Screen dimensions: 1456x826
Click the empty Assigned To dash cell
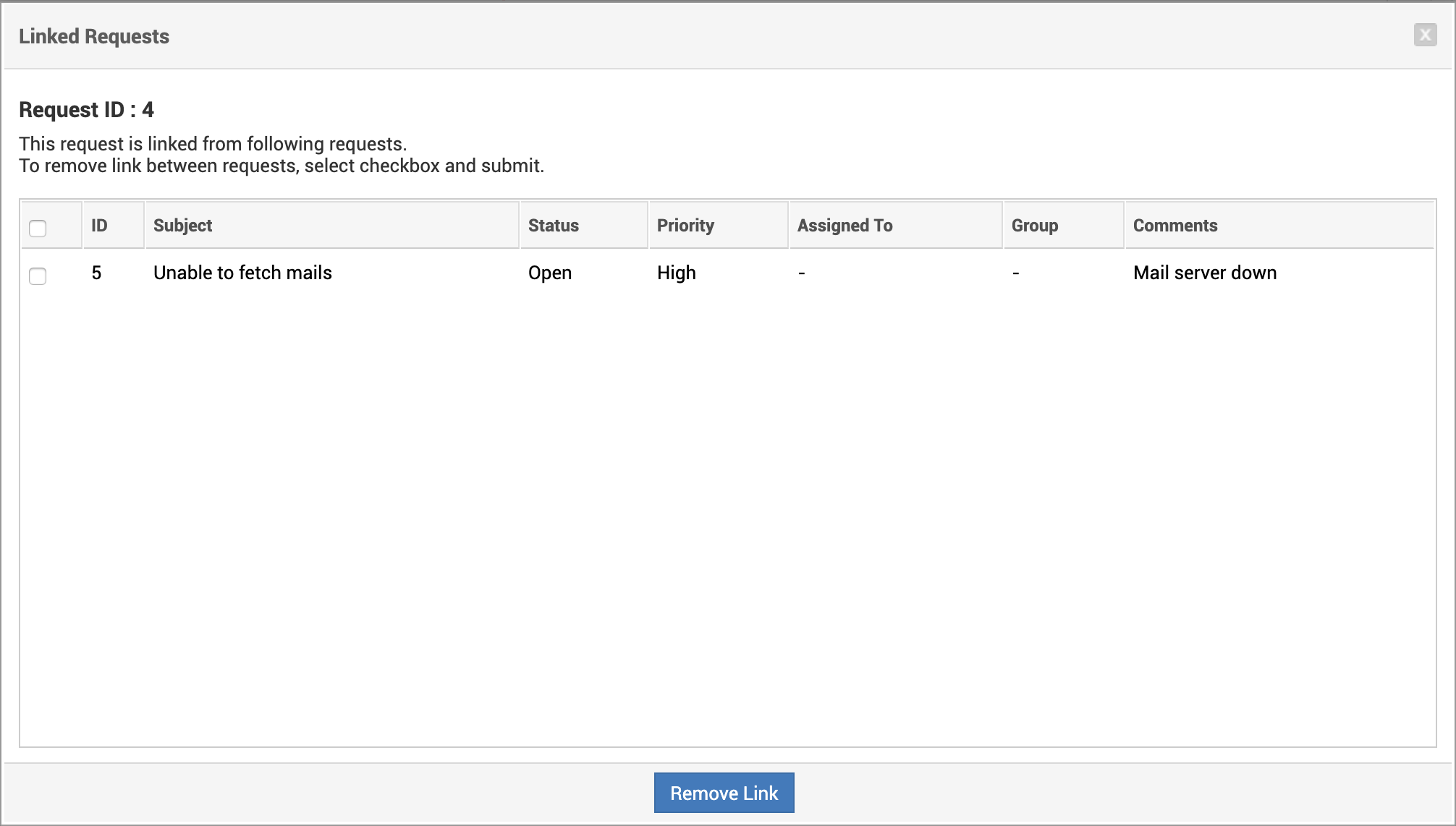tap(802, 273)
